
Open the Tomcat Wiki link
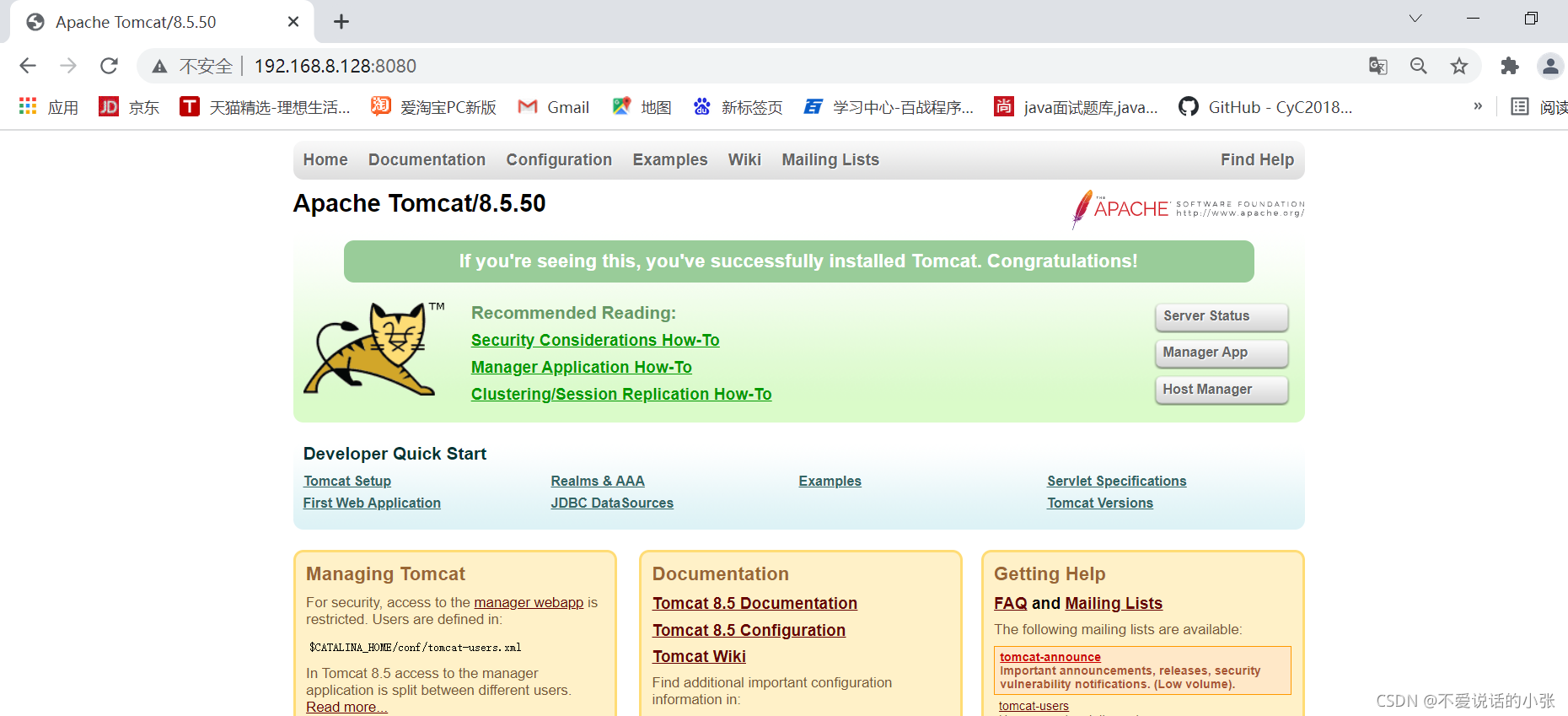699,656
